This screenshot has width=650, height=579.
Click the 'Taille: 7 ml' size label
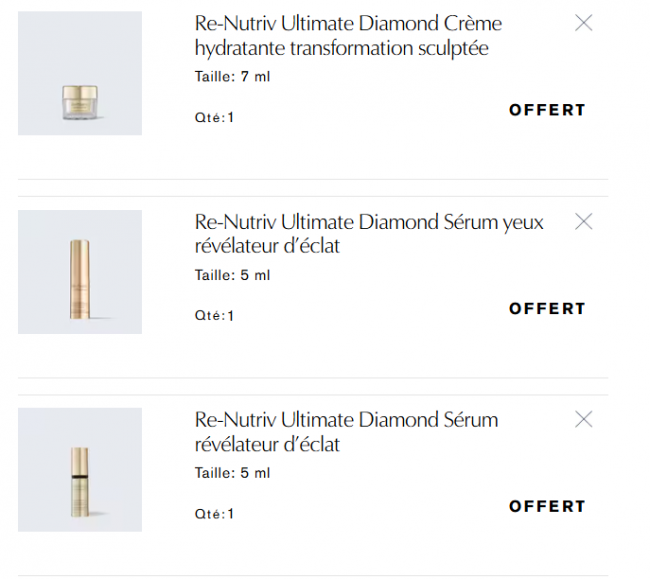pyautogui.click(x=232, y=77)
